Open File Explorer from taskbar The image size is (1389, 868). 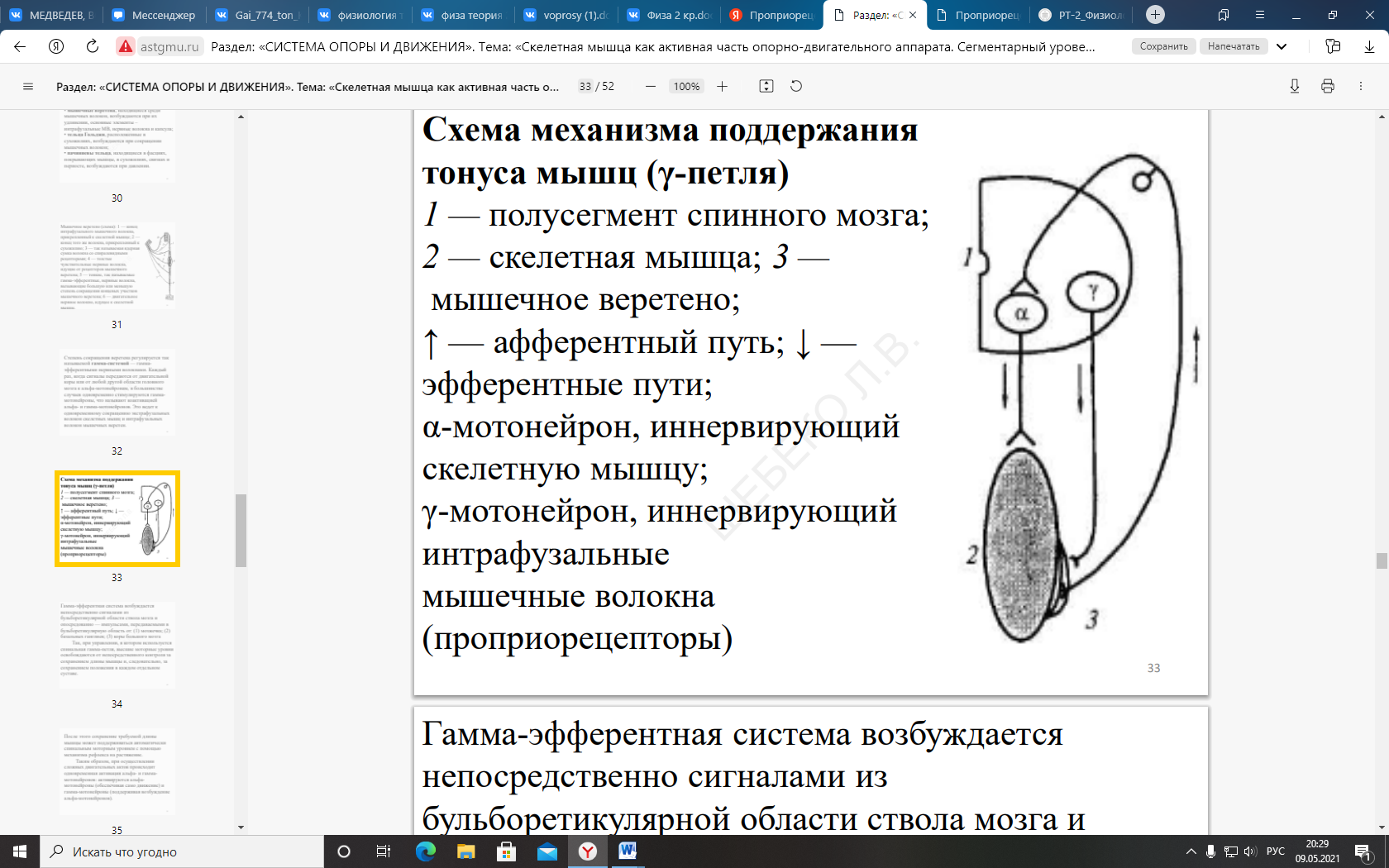466,851
